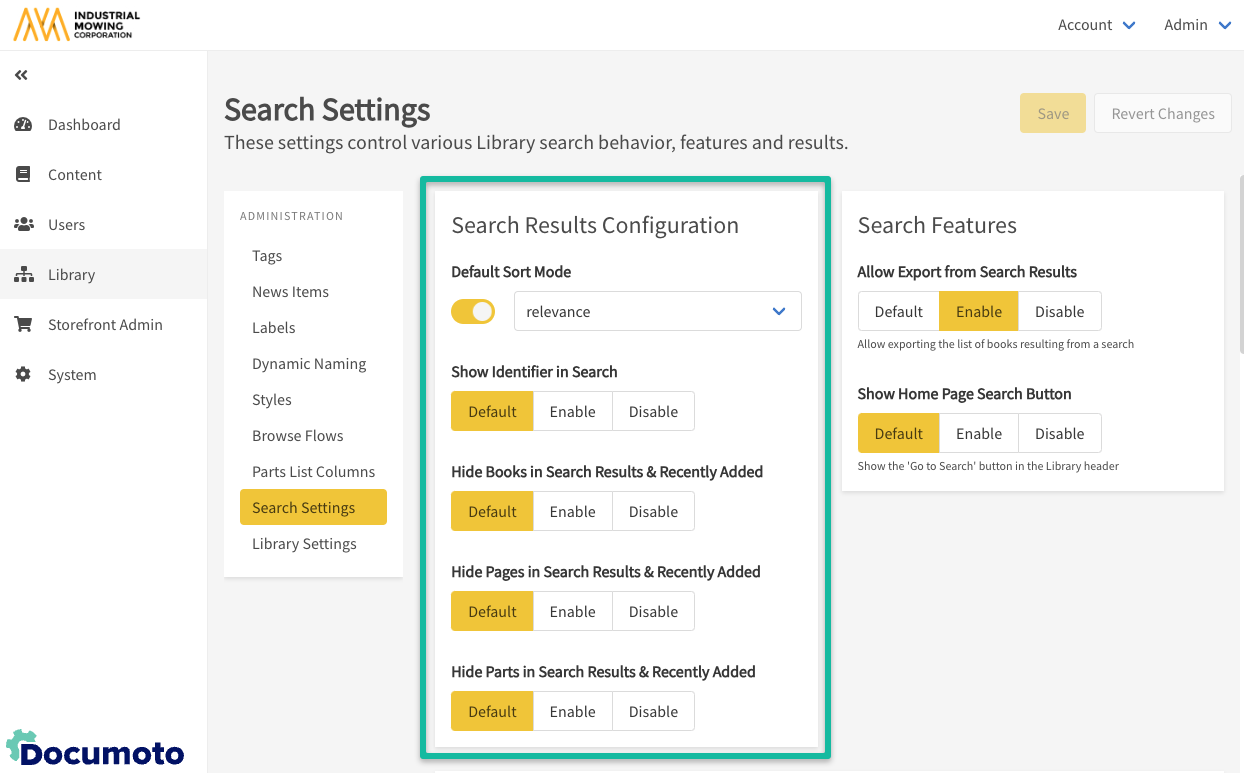Click the Revert Changes button
The height and width of the screenshot is (773, 1244).
pyautogui.click(x=1163, y=114)
